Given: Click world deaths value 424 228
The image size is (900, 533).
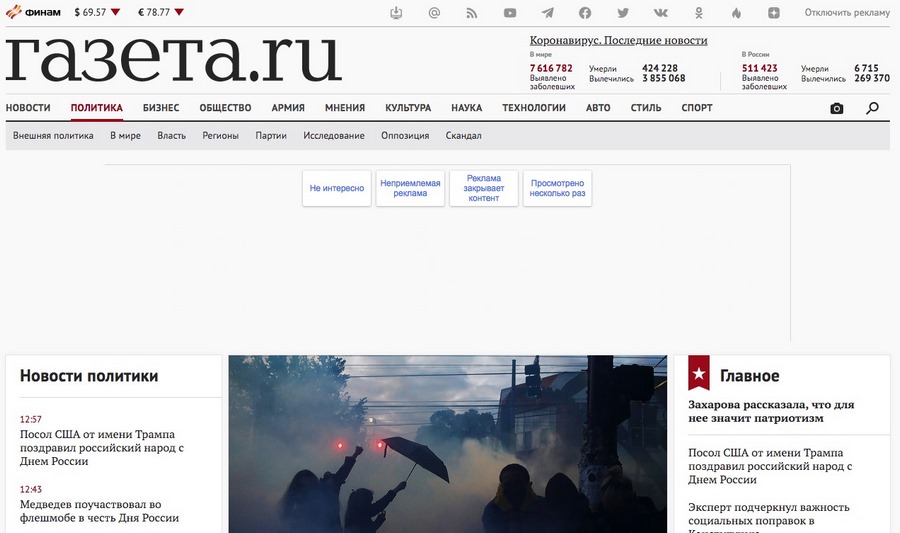Looking at the screenshot, I should [x=660, y=68].
